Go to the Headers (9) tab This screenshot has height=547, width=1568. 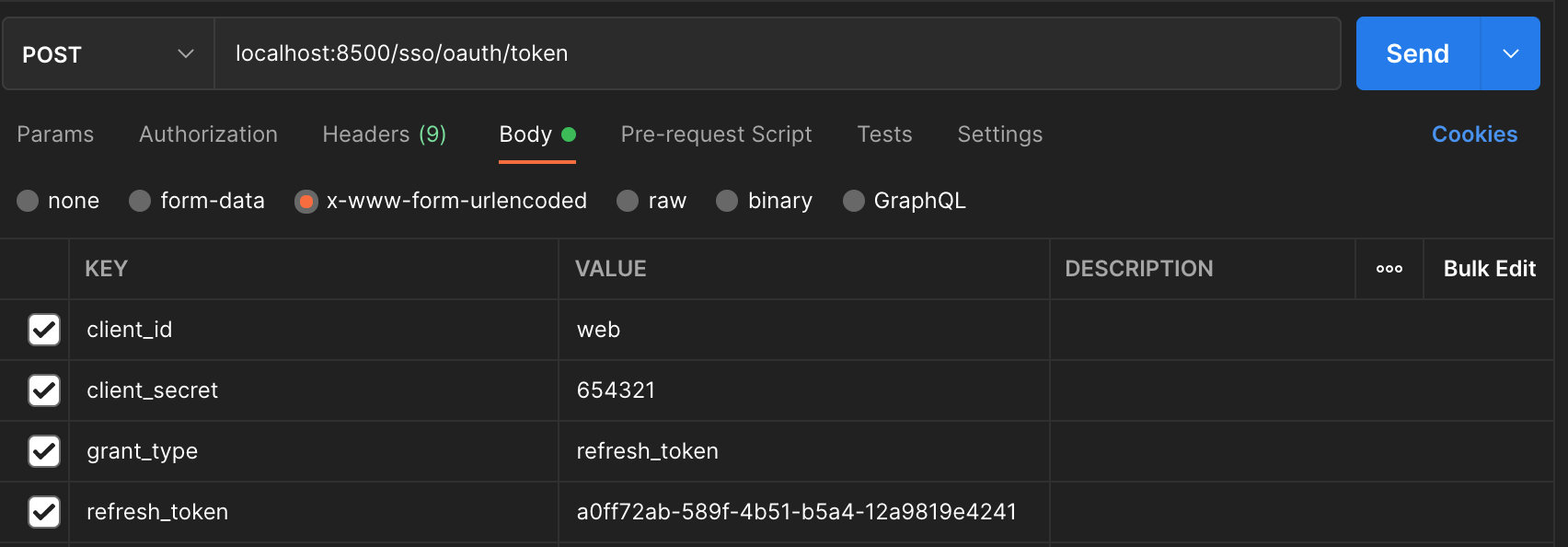pyautogui.click(x=384, y=134)
